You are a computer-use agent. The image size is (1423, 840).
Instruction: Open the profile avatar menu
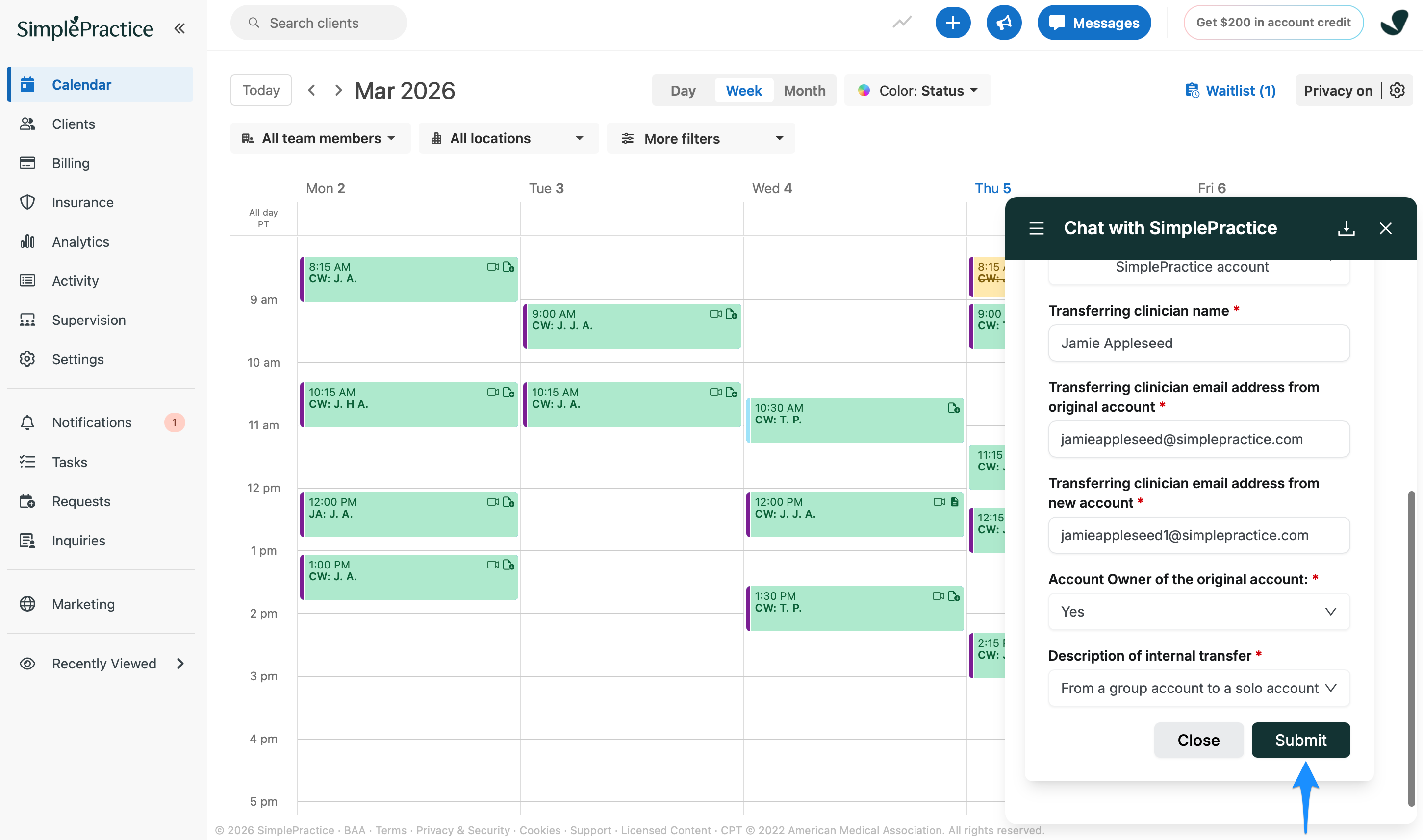pyautogui.click(x=1394, y=23)
